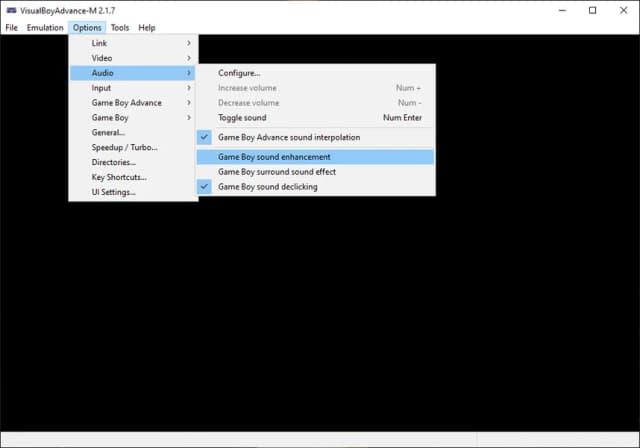This screenshot has width=640, height=448.
Task: Expand the Link submenu
Action: tap(133, 43)
